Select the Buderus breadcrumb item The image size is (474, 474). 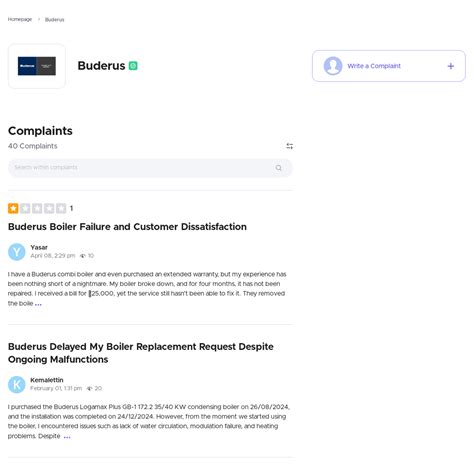pos(54,20)
